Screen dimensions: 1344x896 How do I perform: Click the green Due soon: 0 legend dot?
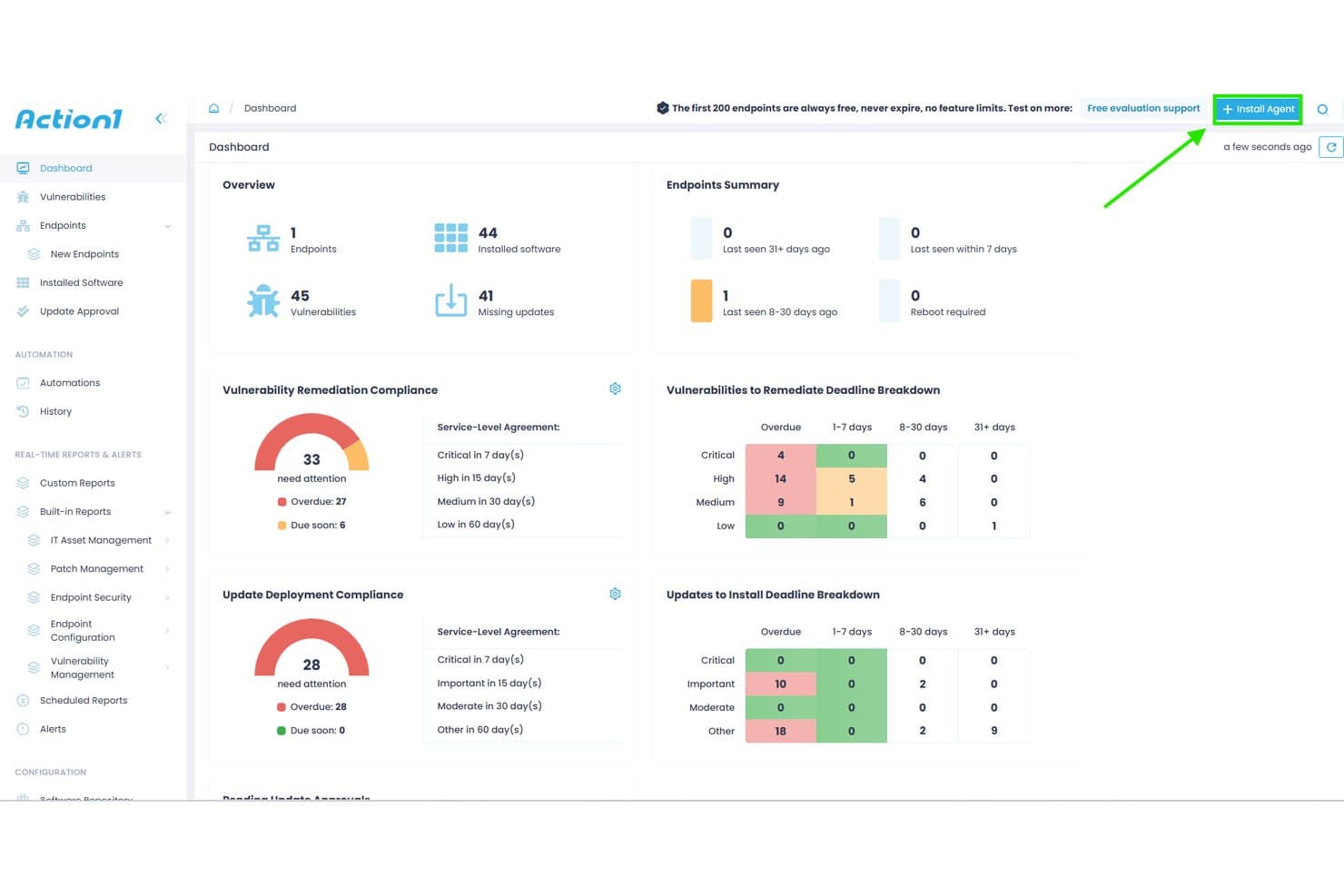coord(282,731)
